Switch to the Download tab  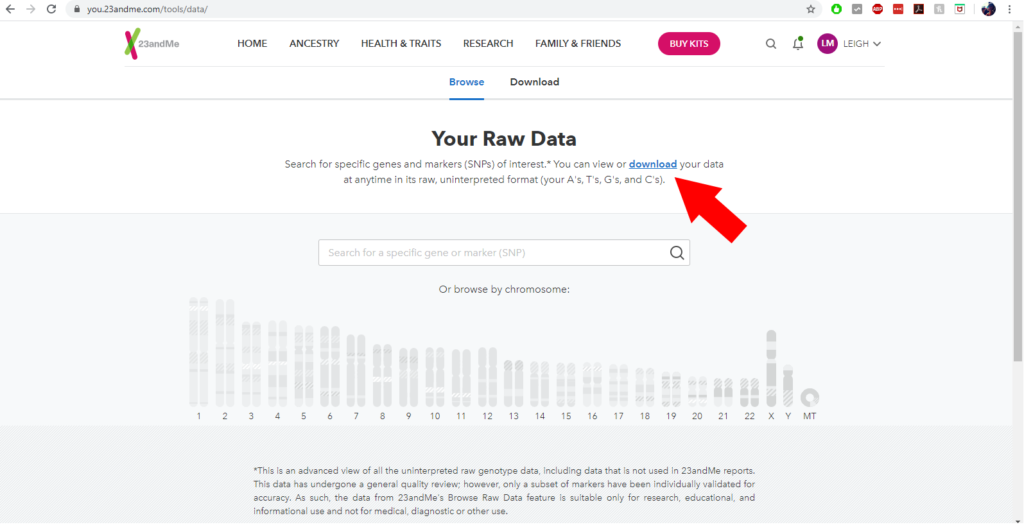[534, 82]
